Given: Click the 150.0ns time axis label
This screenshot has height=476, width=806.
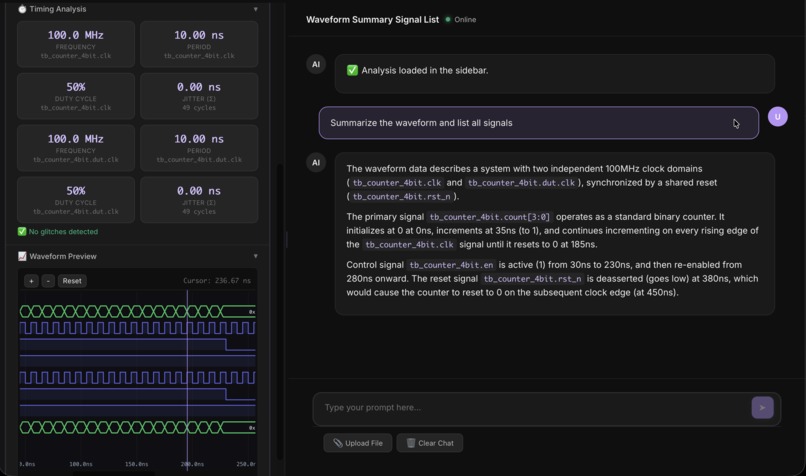Looking at the screenshot, I should point(136,464).
